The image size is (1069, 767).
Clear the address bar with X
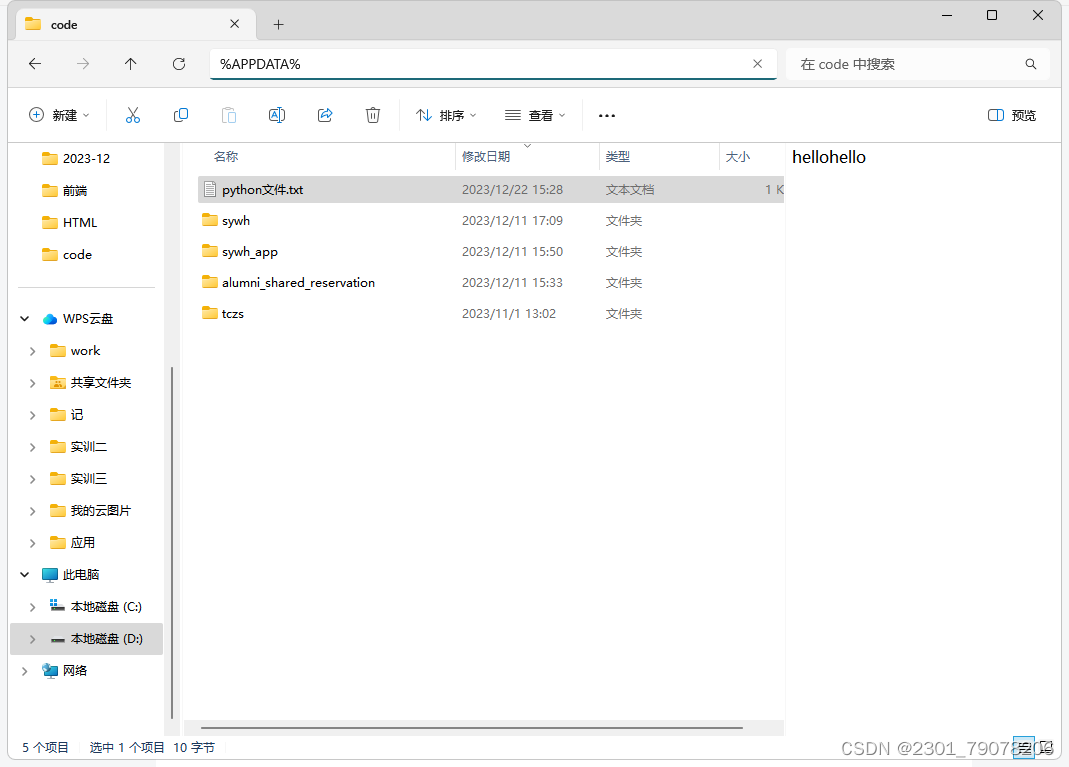[x=757, y=64]
